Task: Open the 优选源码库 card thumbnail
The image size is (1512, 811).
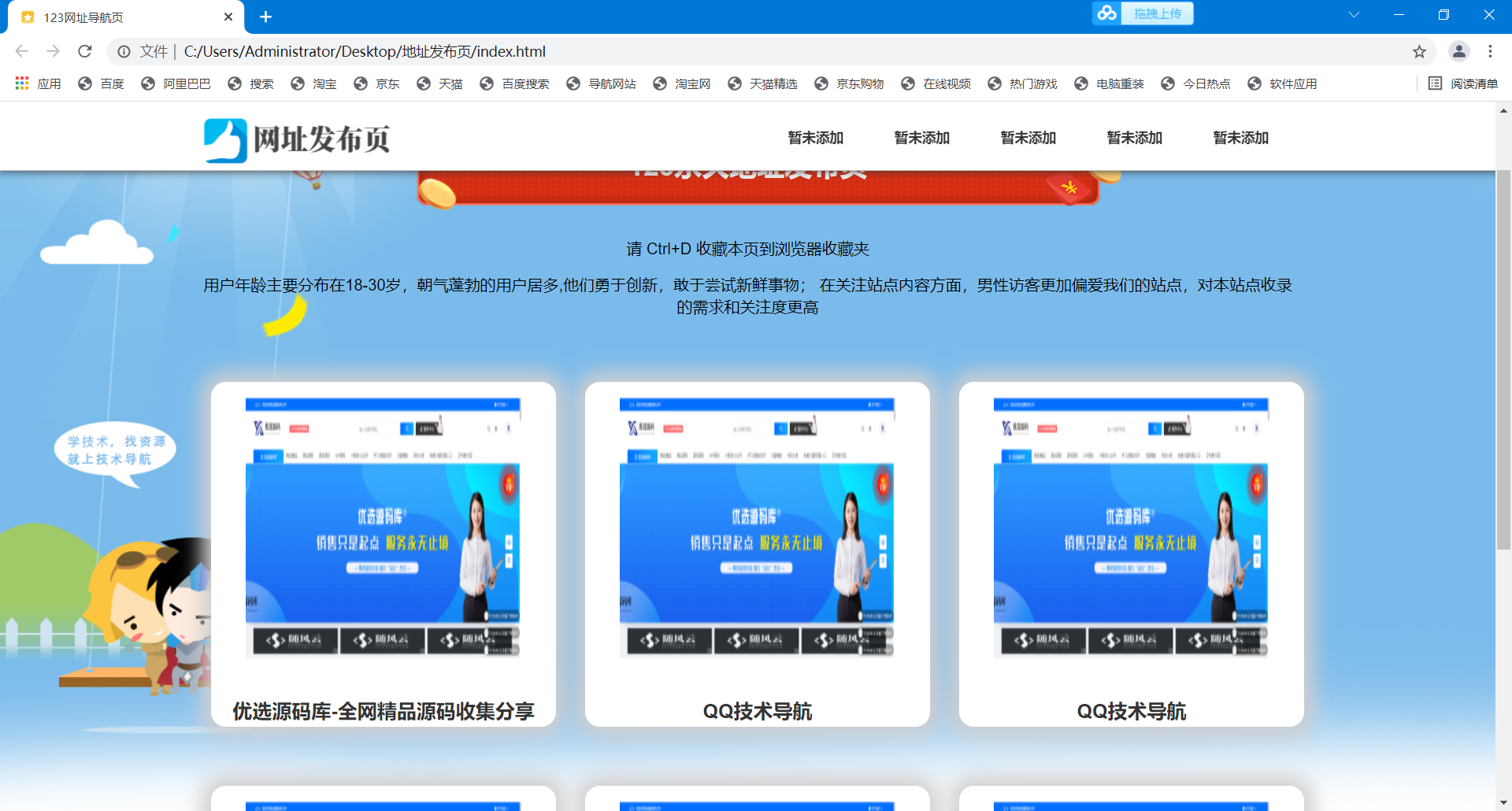Action: (x=383, y=528)
